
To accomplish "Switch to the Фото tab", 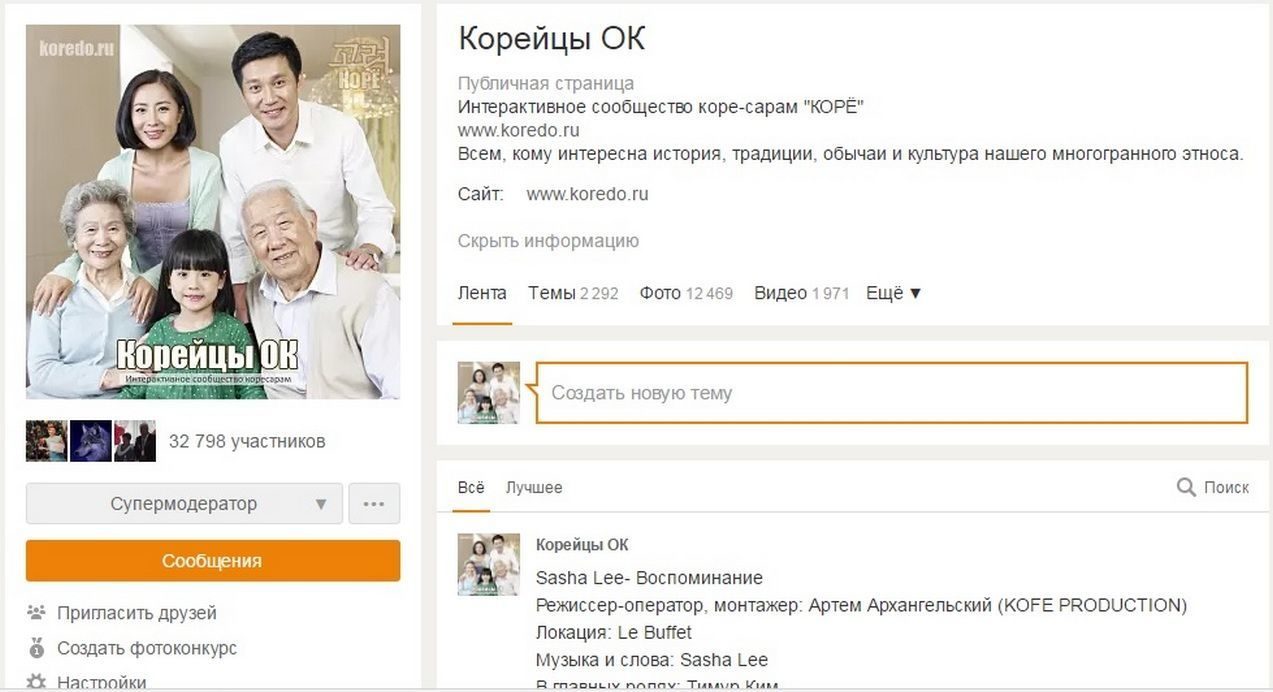I will pyautogui.click(x=686, y=293).
